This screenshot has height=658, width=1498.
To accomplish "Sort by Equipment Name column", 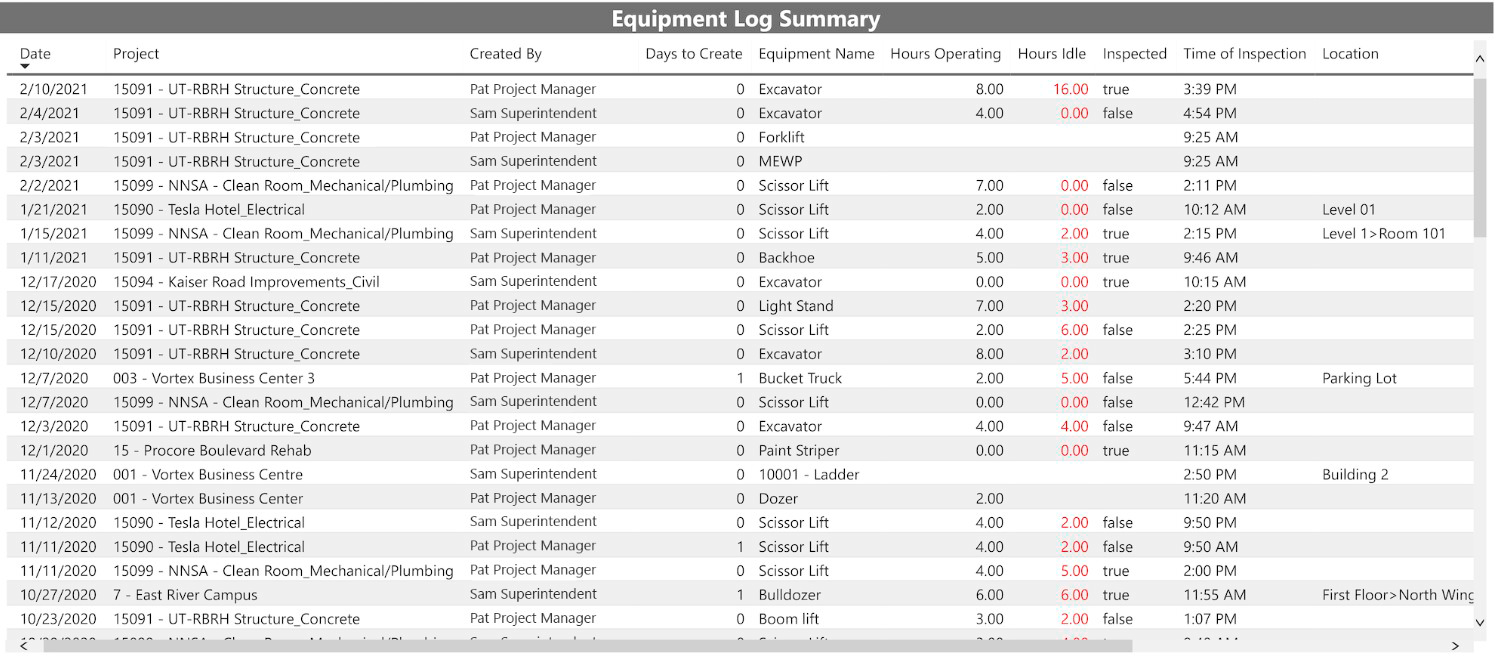I will tap(816, 53).
